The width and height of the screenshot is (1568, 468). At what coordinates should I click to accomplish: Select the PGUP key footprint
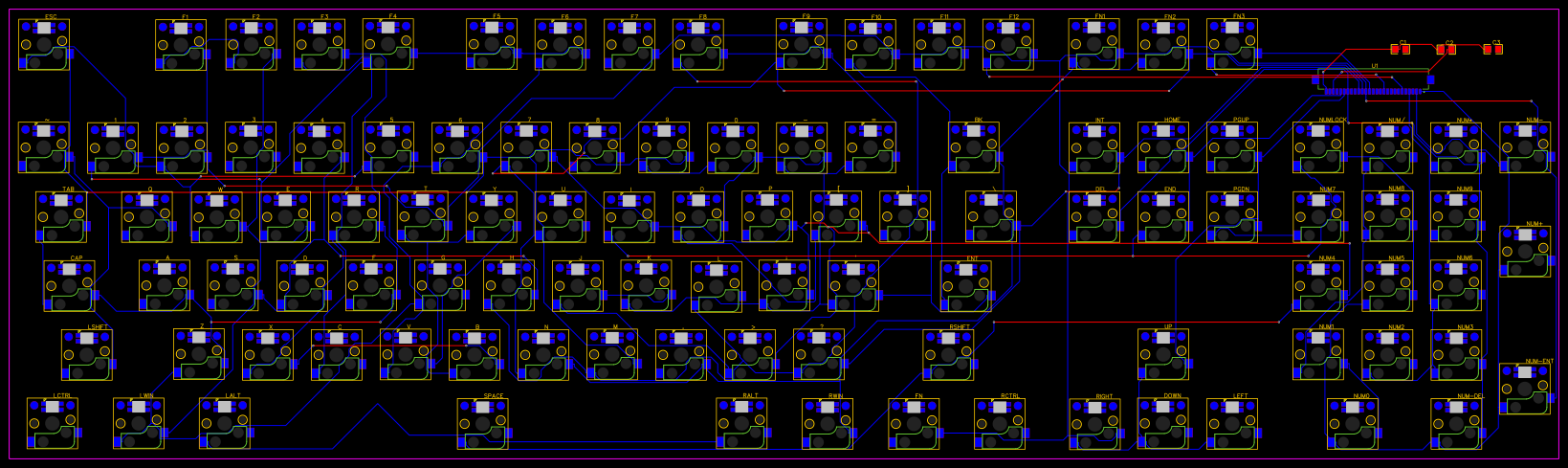click(x=1232, y=147)
